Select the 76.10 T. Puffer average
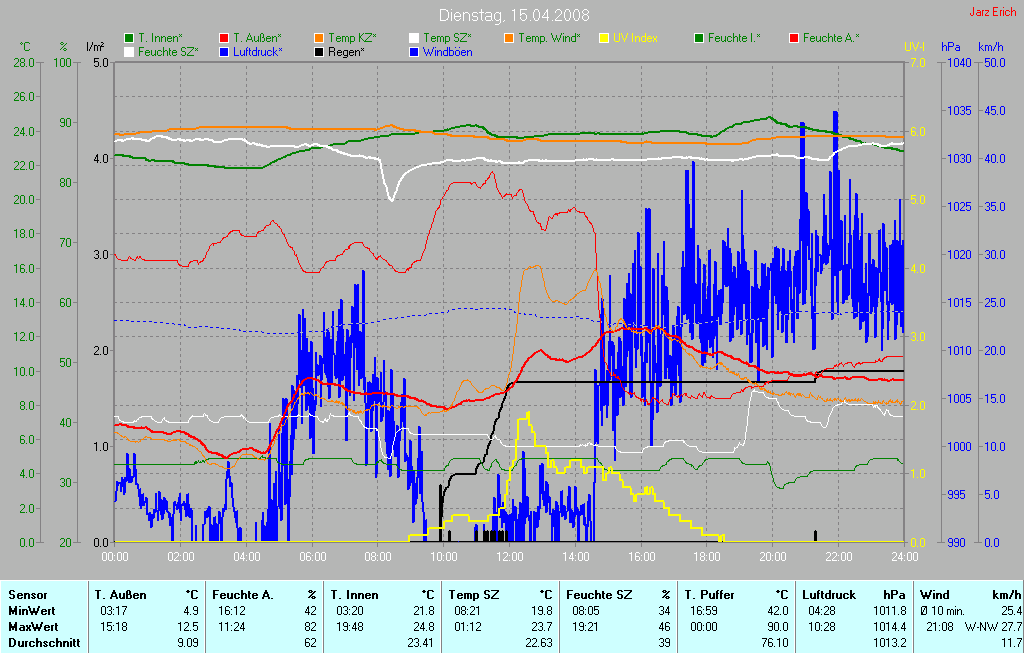Viewport: 1024px width, 653px height. coord(774,643)
